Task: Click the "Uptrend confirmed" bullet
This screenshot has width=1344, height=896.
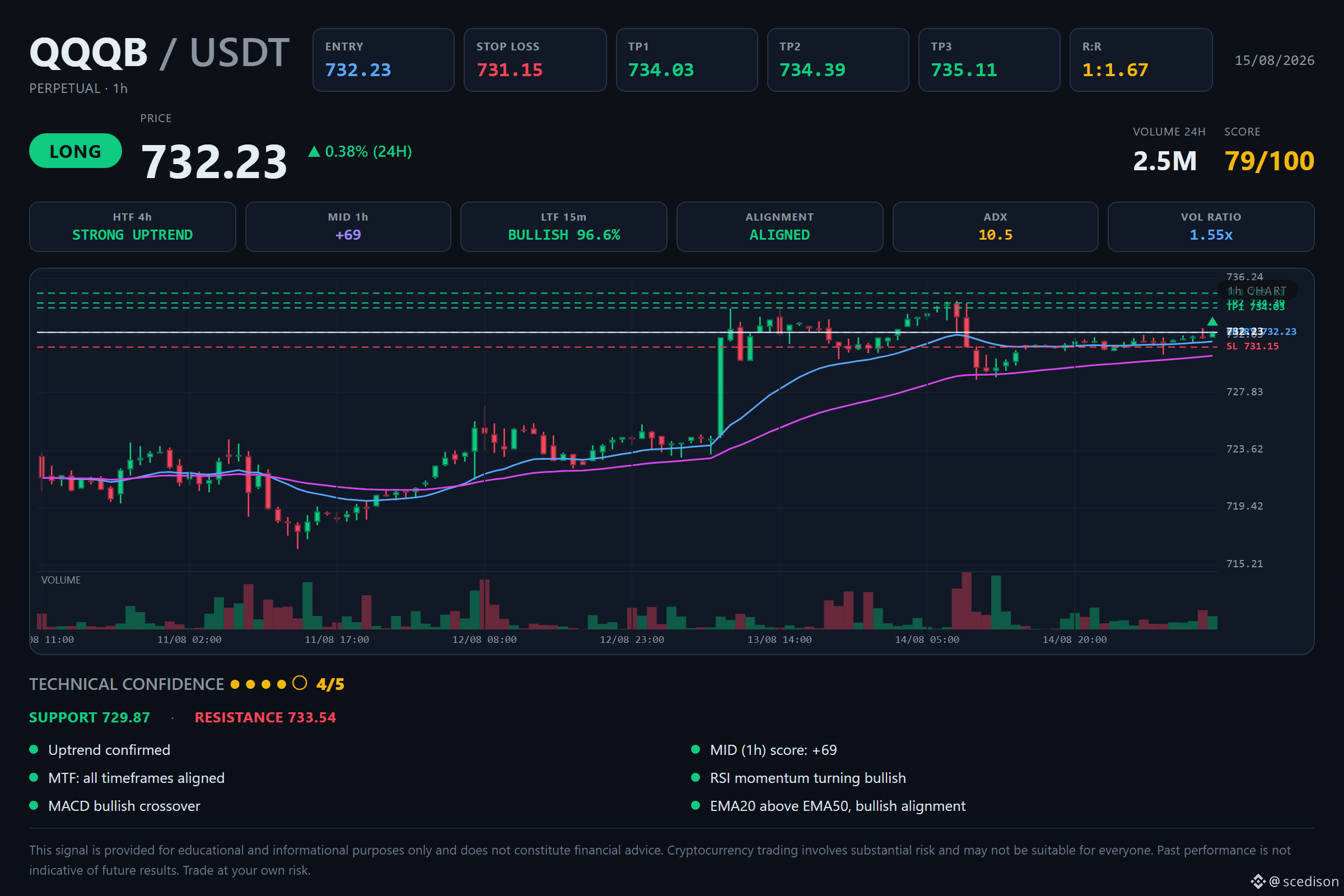Action: 109,750
